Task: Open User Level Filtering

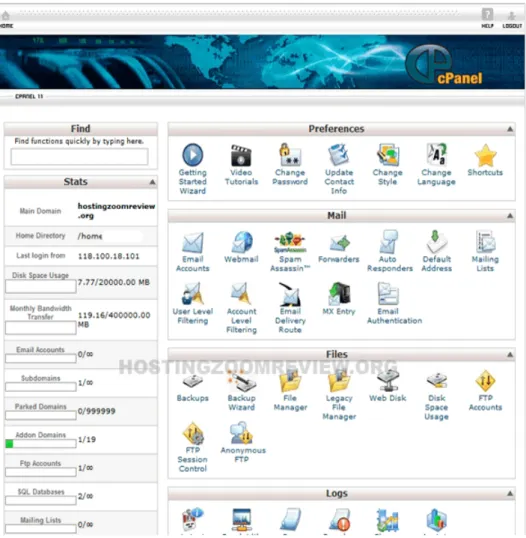Action: [192, 294]
